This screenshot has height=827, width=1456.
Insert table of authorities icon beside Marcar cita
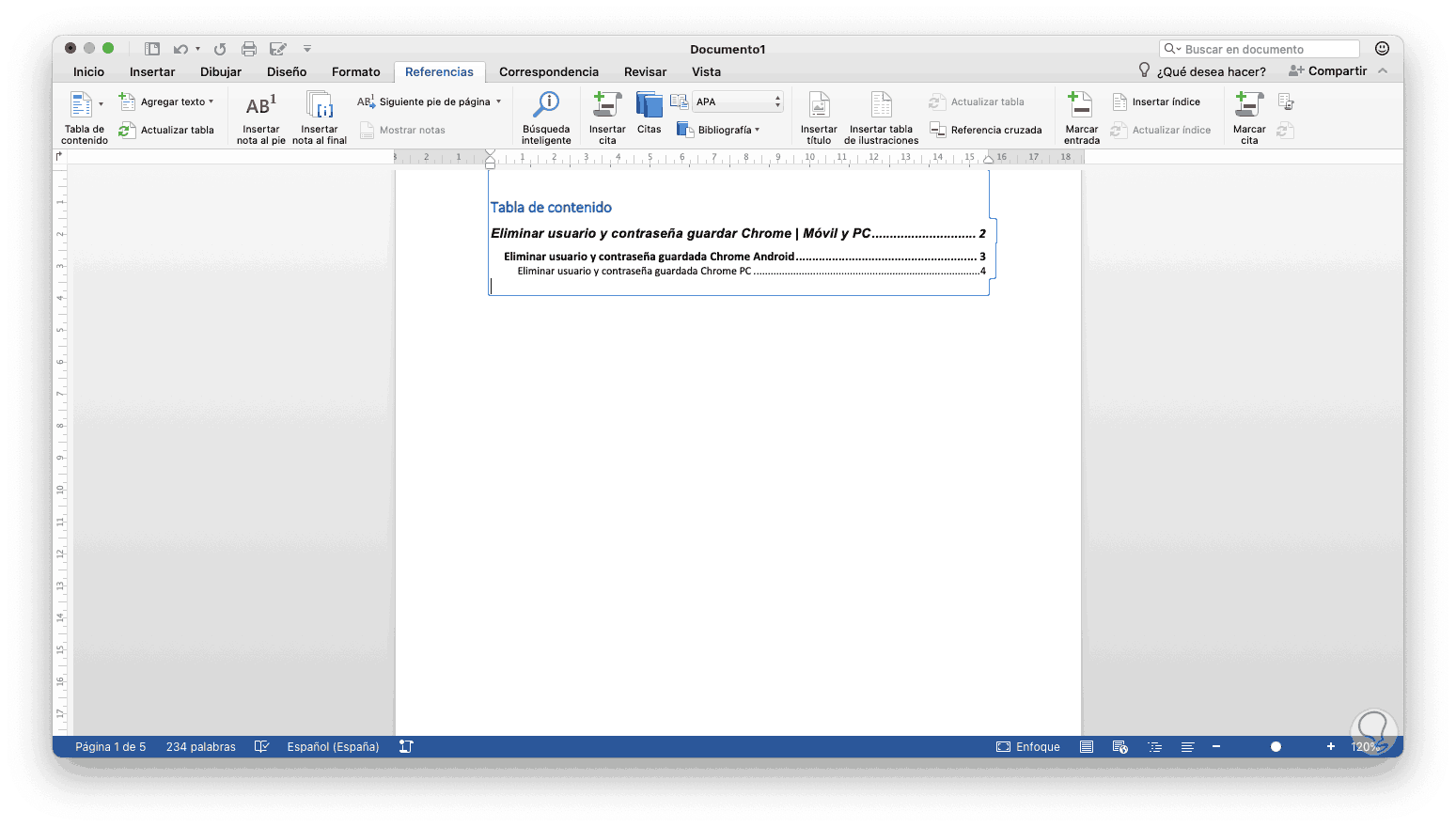1286,102
